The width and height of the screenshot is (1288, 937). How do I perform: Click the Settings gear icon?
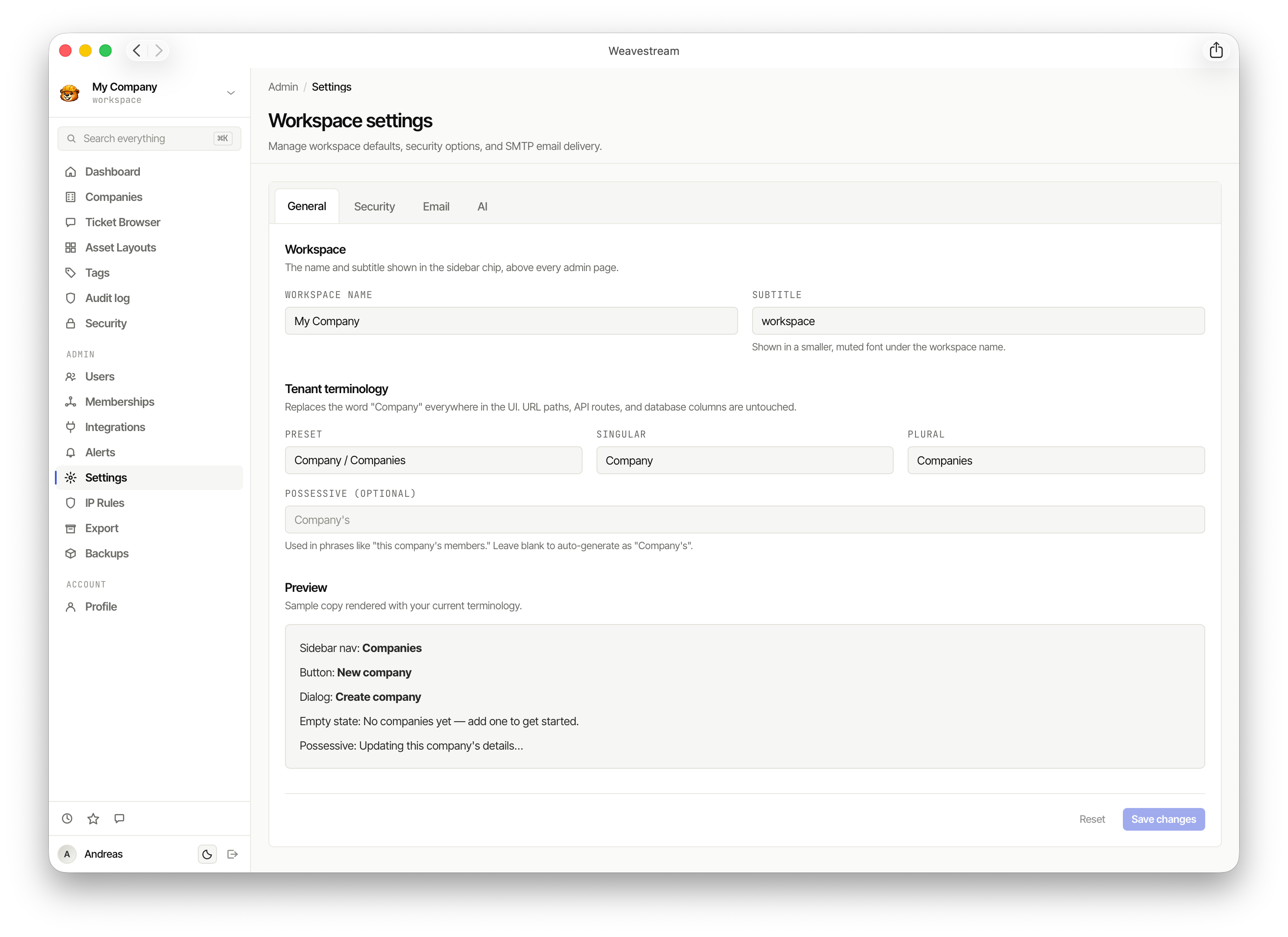coord(71,478)
